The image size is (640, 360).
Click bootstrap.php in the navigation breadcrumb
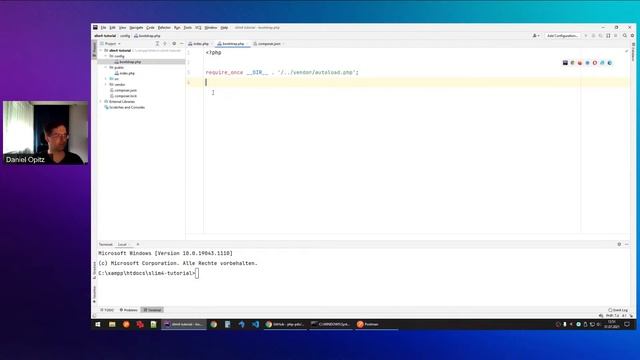point(147,36)
